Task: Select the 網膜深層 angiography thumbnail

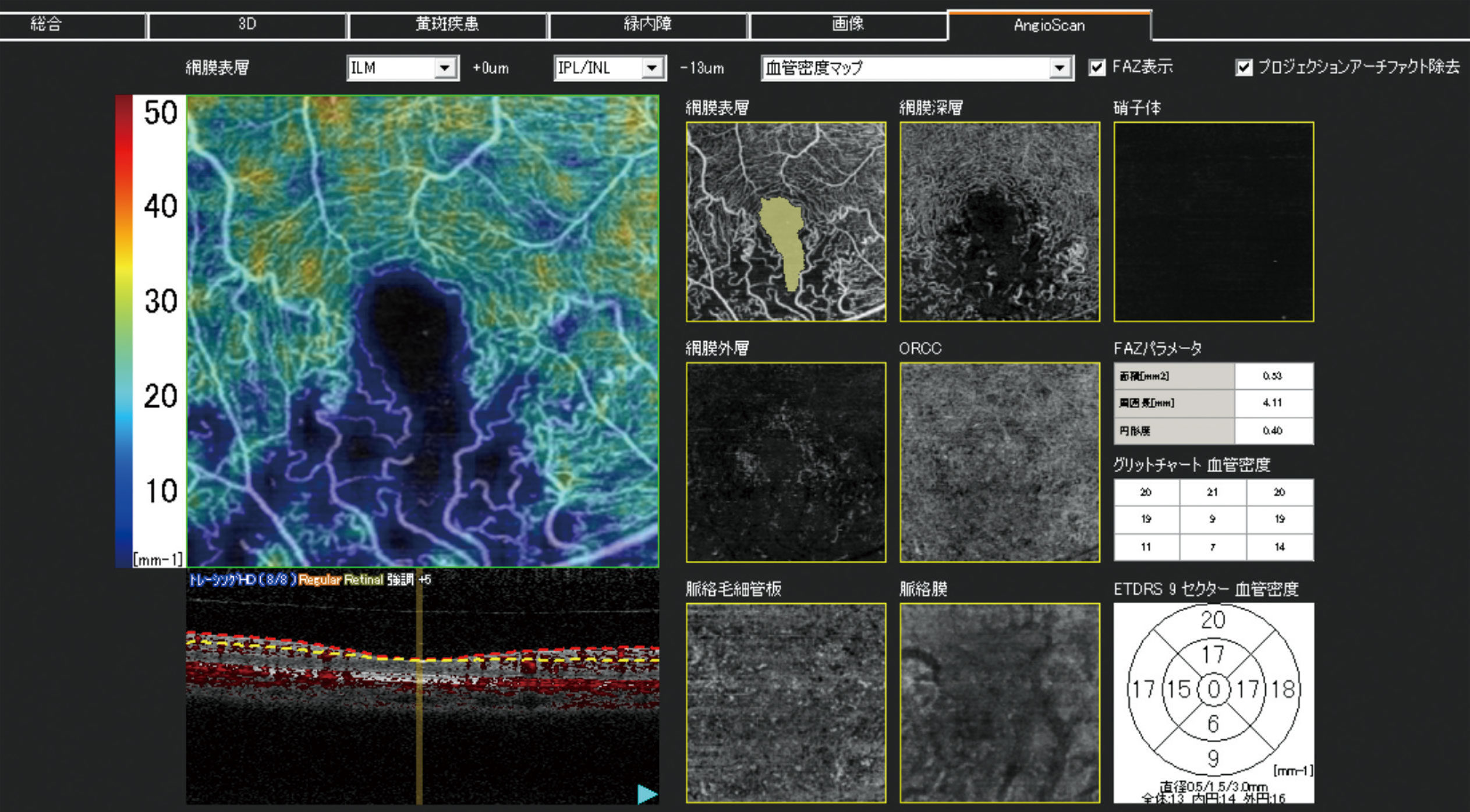Action: pyautogui.click(x=1000, y=222)
